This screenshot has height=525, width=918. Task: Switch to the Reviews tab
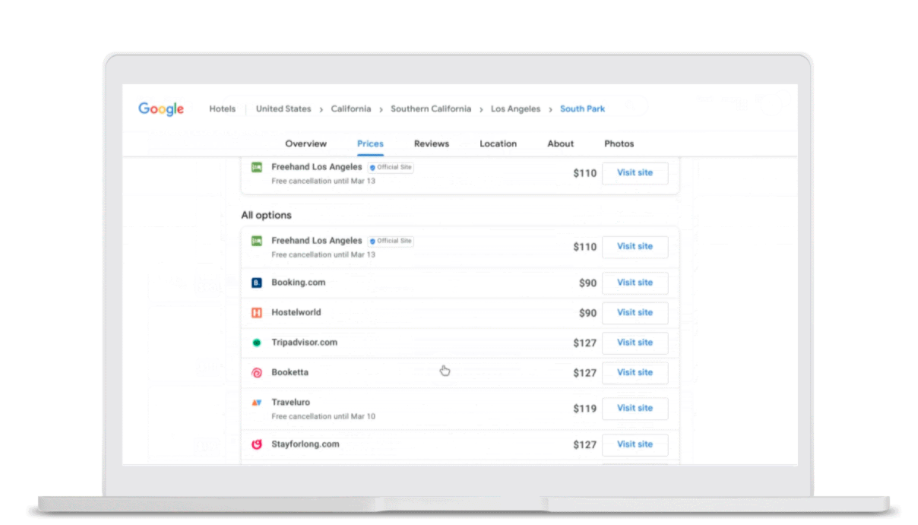point(431,143)
